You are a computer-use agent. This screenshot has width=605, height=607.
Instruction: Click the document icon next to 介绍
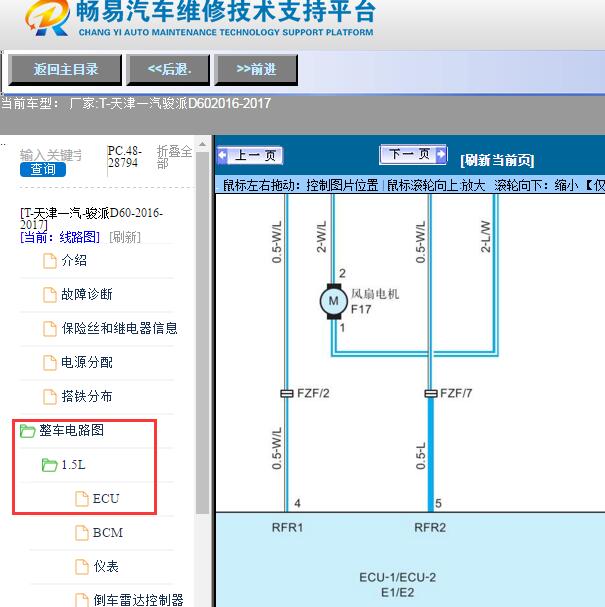50,261
